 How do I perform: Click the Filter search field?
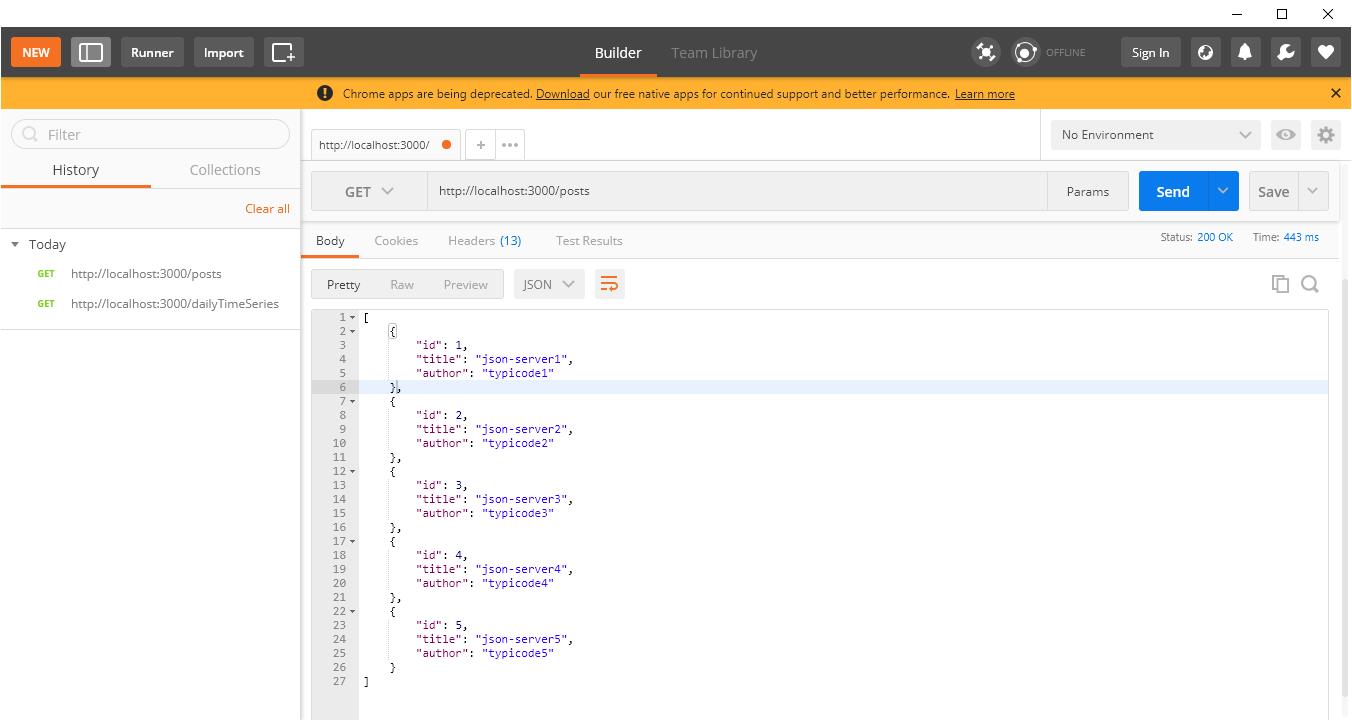coord(150,134)
